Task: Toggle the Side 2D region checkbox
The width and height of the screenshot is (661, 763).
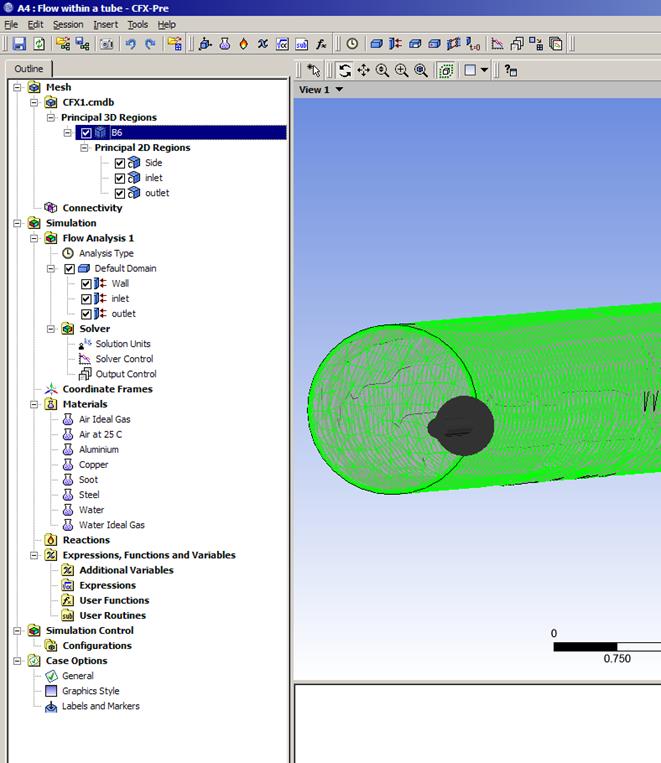Action: pos(120,163)
